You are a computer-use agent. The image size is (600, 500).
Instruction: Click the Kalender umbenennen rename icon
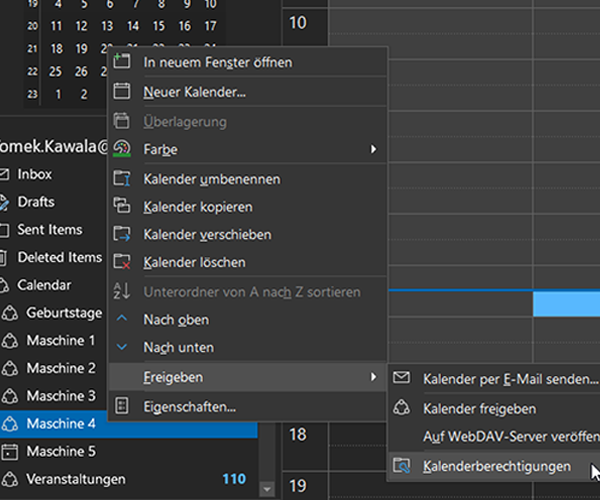coord(123,179)
